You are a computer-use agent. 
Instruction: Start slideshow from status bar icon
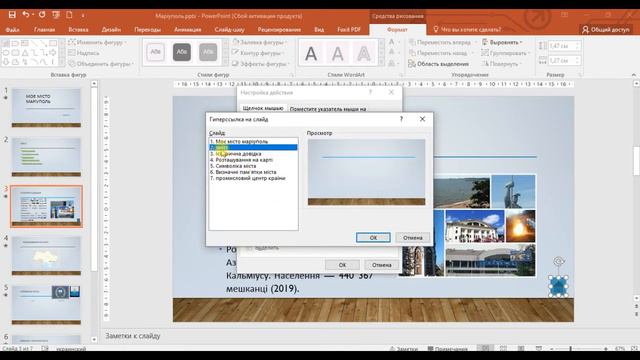[x=539, y=349]
